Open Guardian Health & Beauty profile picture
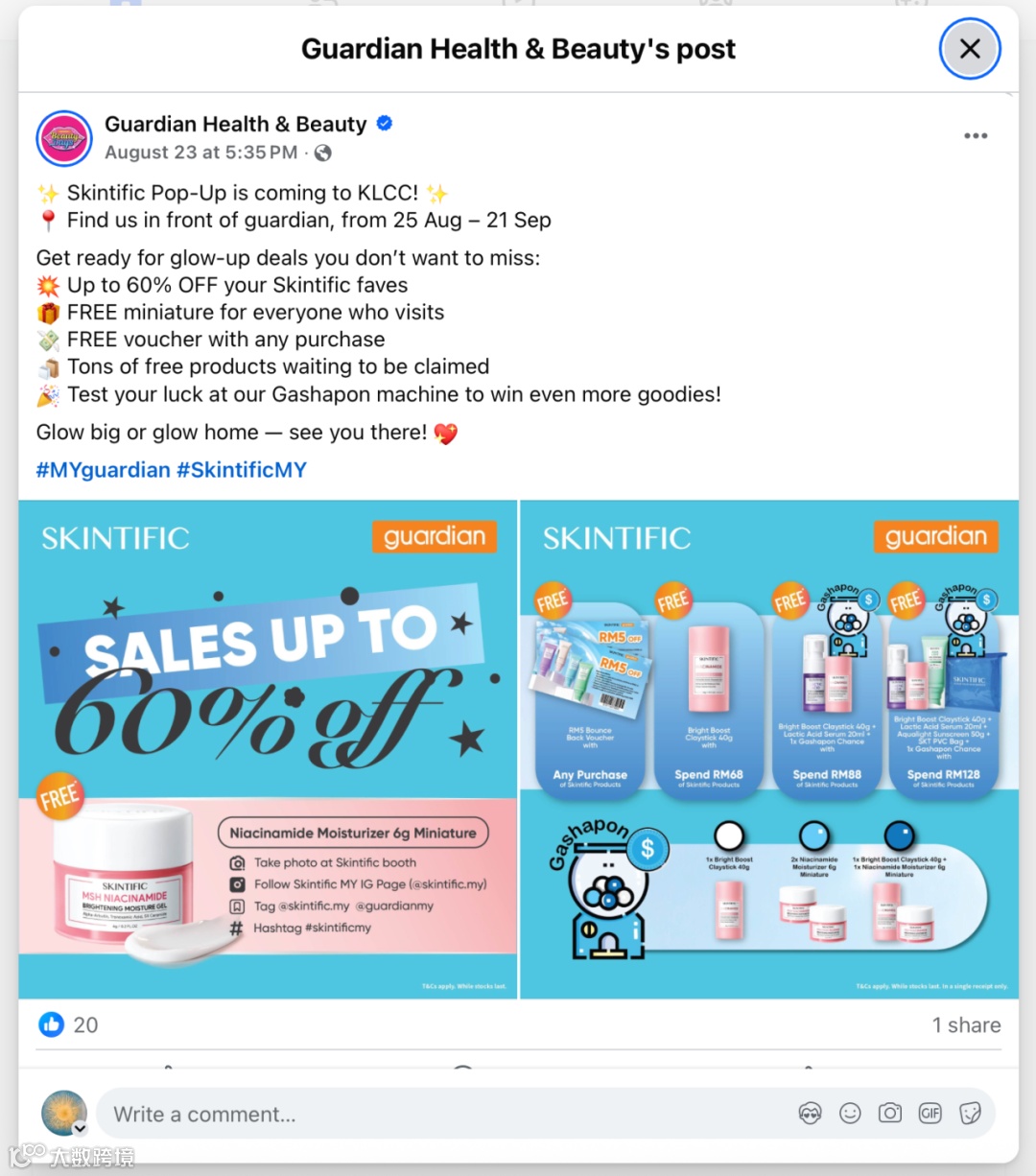1036x1176 pixels. coord(64,138)
